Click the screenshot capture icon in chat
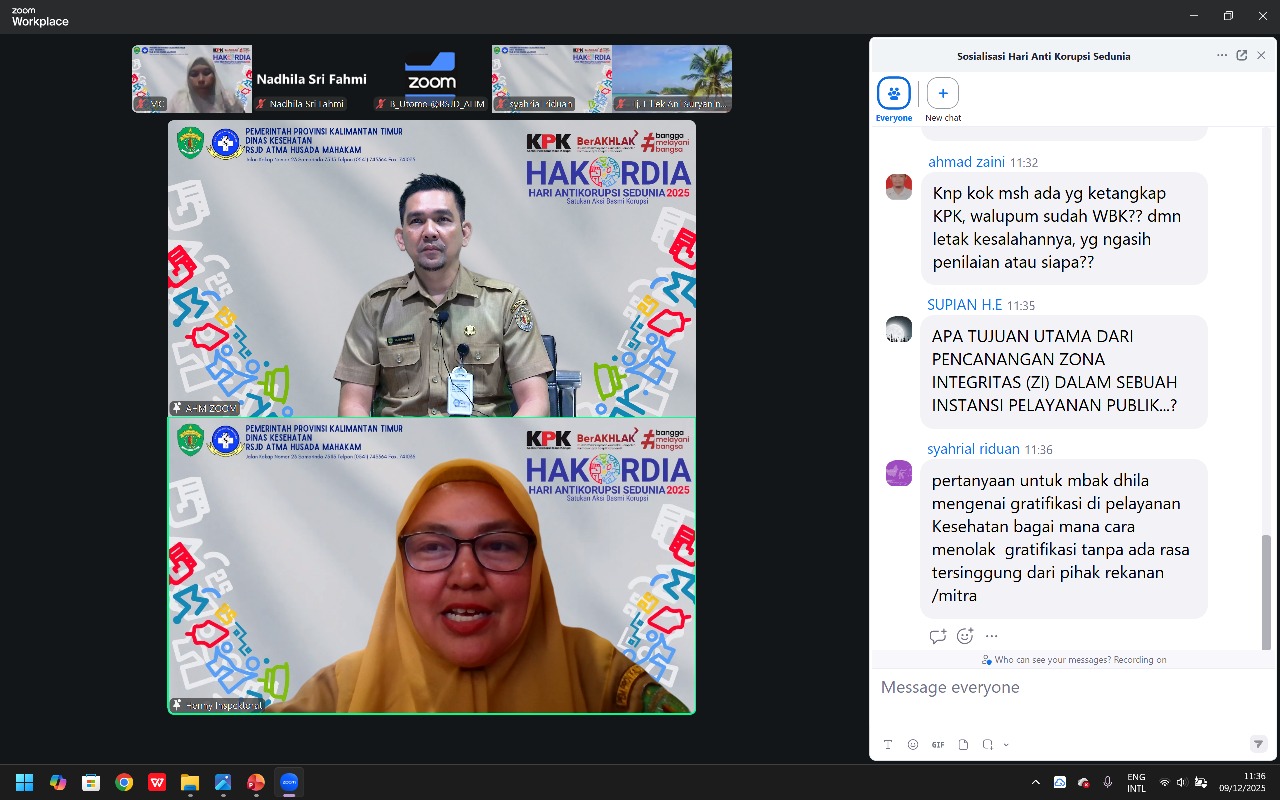 987,744
